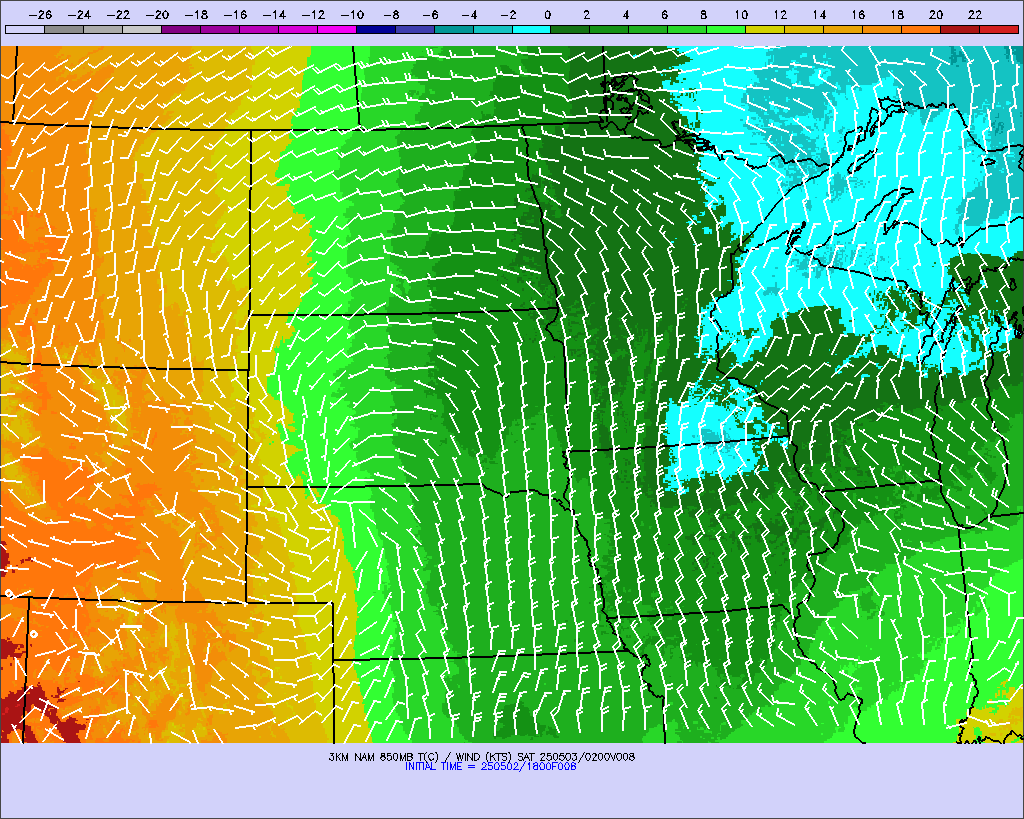
Task: Click the dark gray swatch between -26 and -24
Action: [64, 29]
